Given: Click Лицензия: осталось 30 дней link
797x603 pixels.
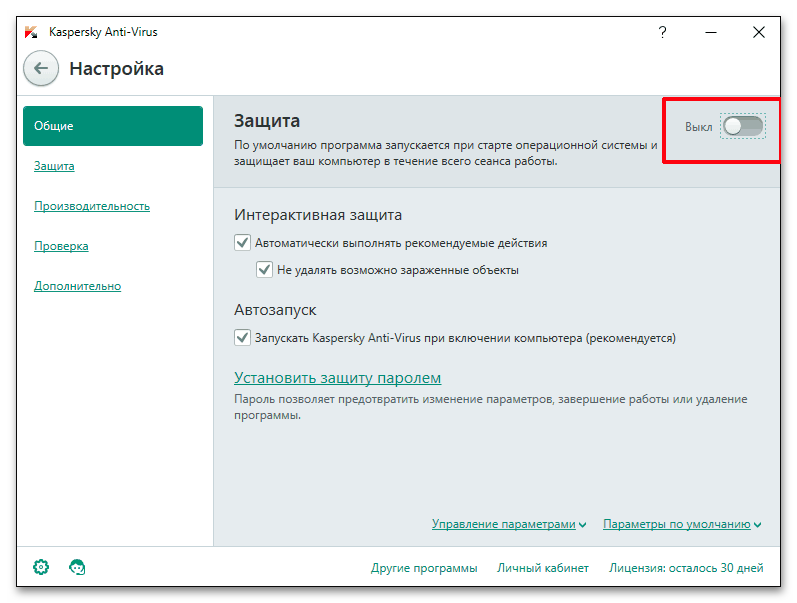Looking at the screenshot, I should (686, 568).
